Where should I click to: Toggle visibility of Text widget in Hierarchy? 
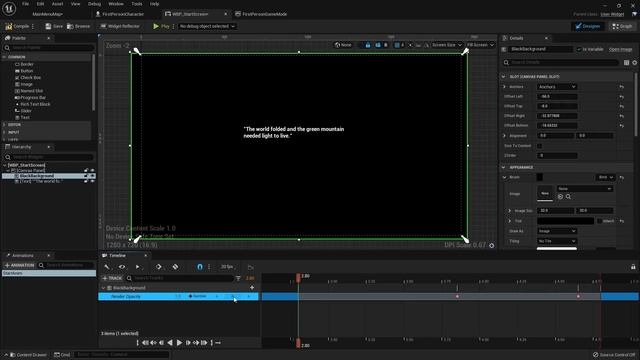point(92,181)
